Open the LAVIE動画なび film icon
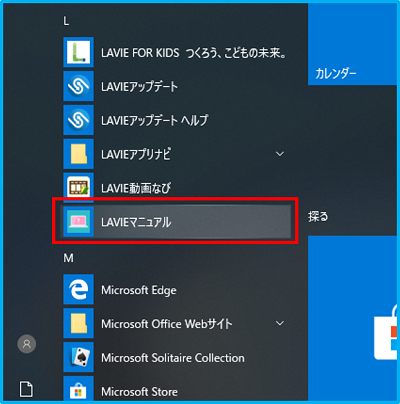 [x=78, y=188]
